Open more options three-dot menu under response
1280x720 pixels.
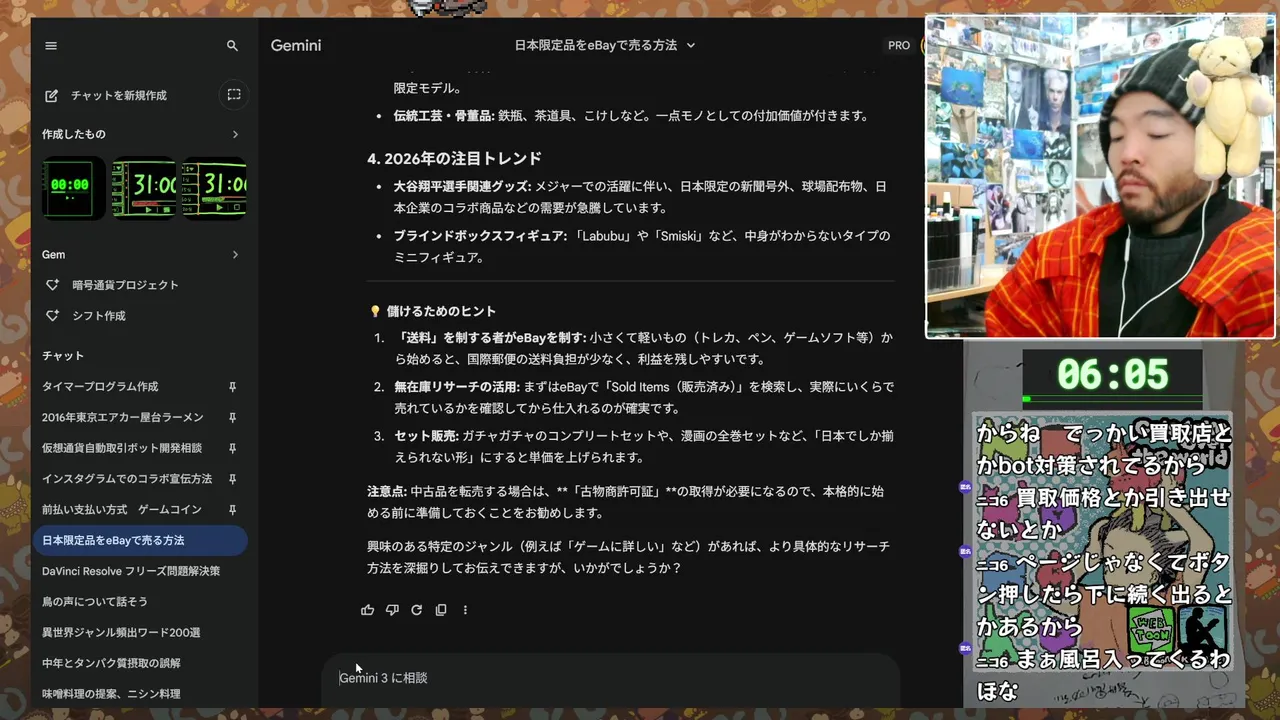pos(465,610)
